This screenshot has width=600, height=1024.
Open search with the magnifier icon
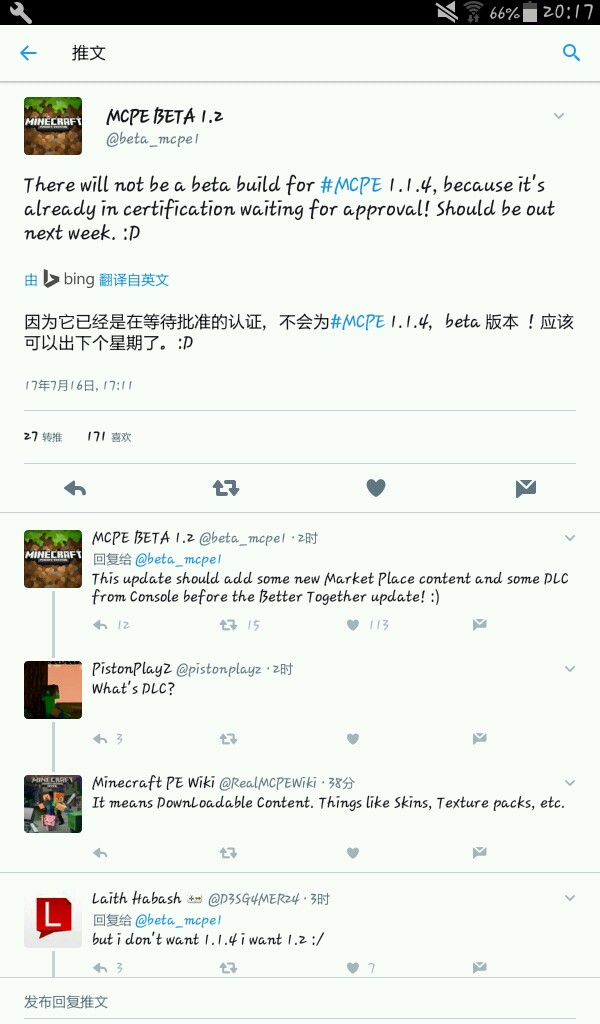point(571,53)
